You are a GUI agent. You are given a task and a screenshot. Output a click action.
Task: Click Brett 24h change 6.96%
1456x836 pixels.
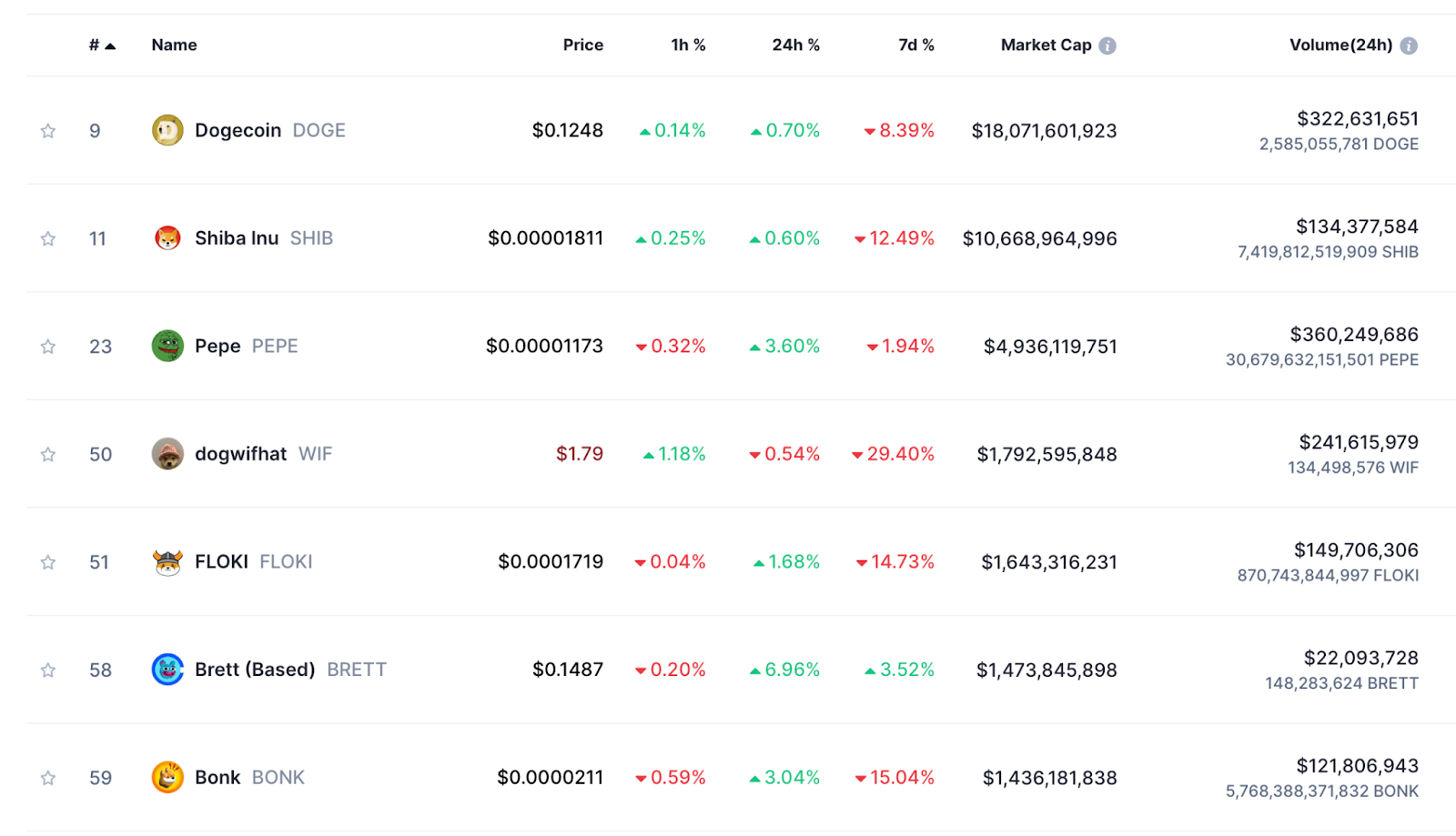[784, 670]
